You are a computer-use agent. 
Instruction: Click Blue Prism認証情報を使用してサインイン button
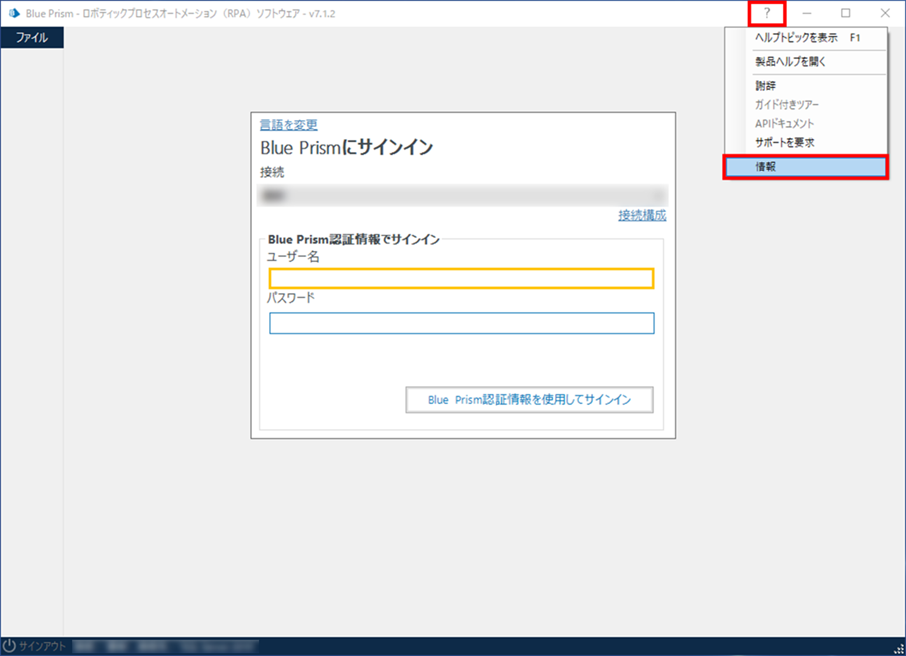[529, 400]
